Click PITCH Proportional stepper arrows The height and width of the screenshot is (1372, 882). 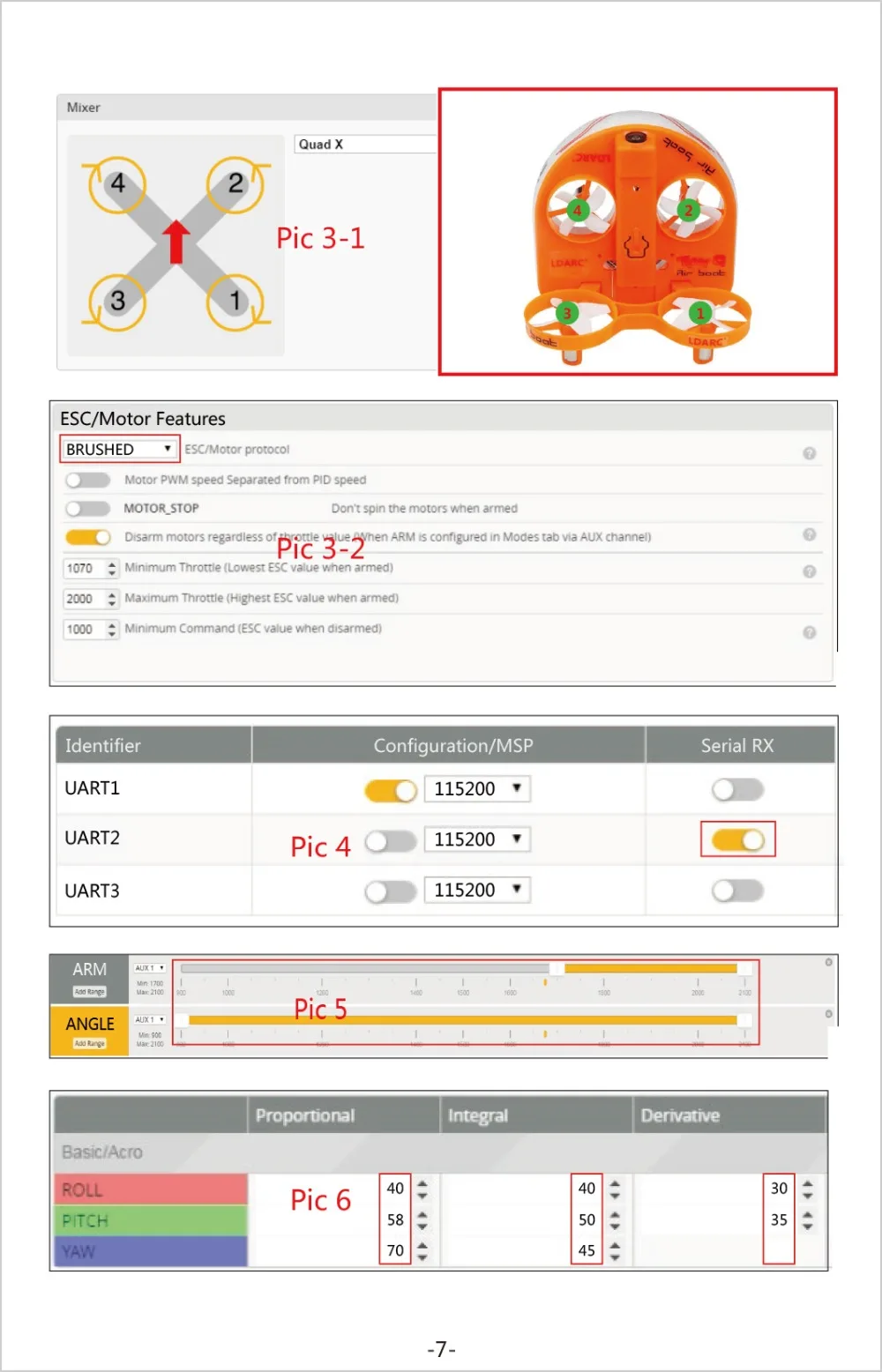(422, 1220)
